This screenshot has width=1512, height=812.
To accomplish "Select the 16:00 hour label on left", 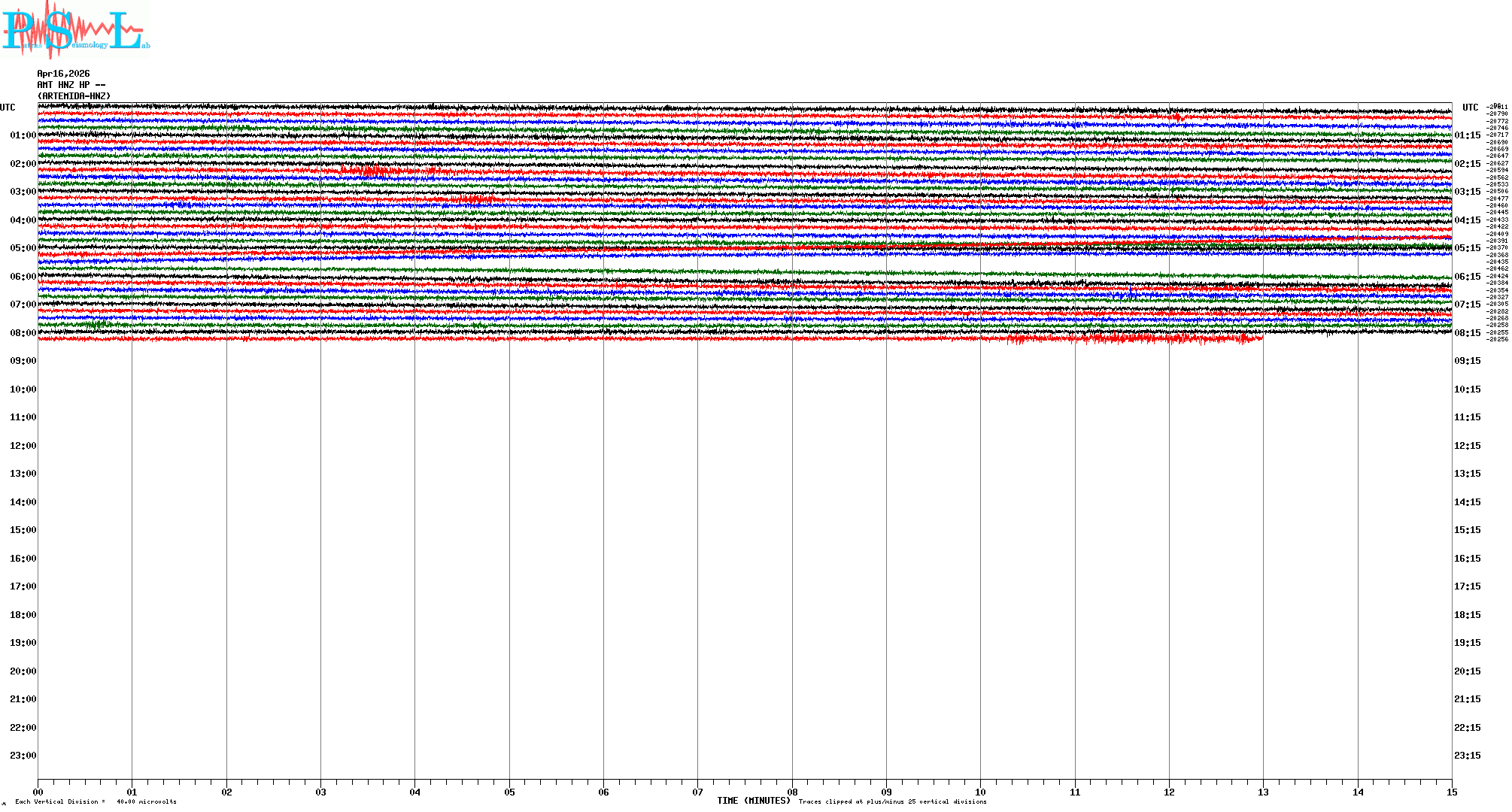I will 23,559.
